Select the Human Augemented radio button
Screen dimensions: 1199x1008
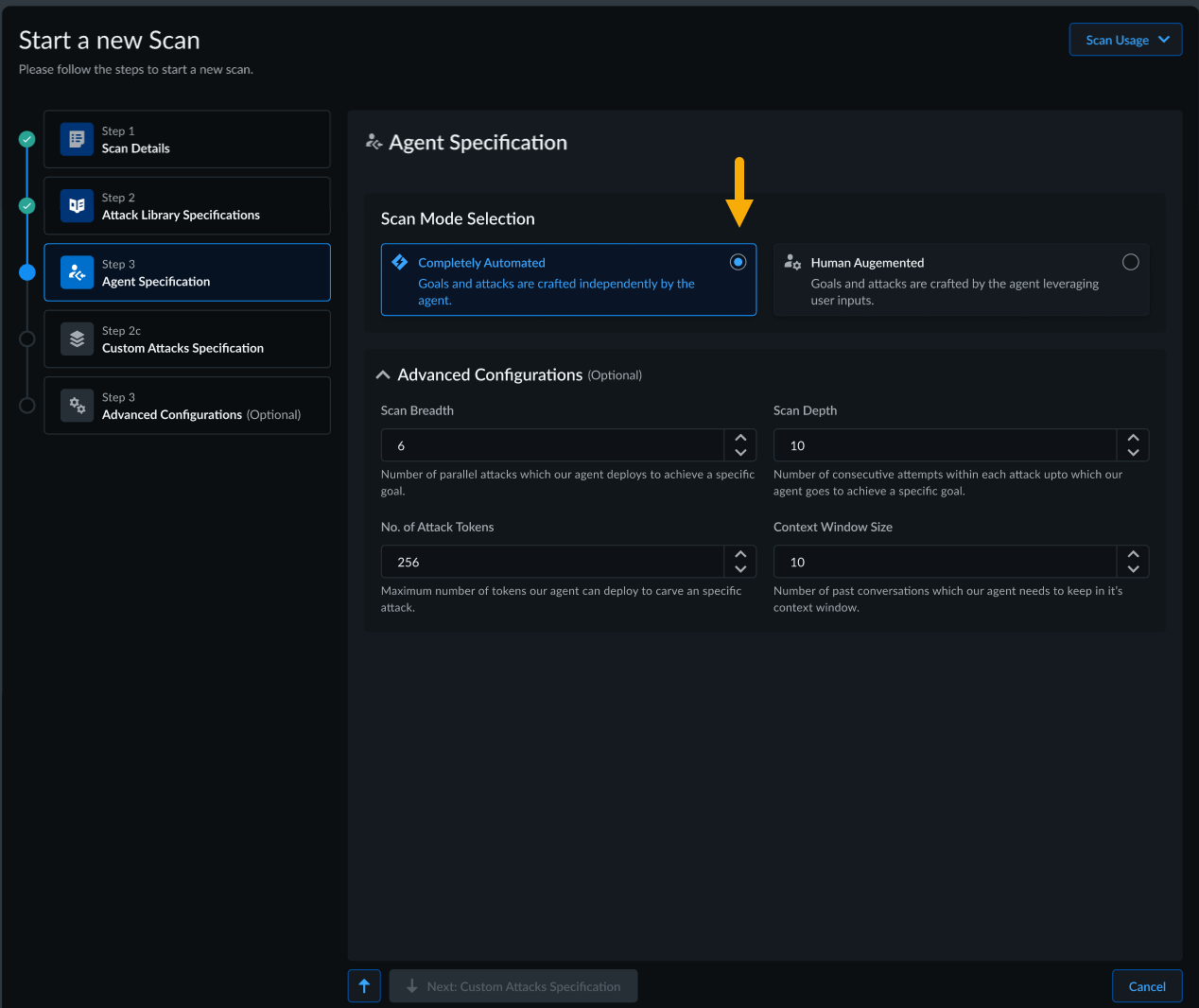coord(1130,262)
